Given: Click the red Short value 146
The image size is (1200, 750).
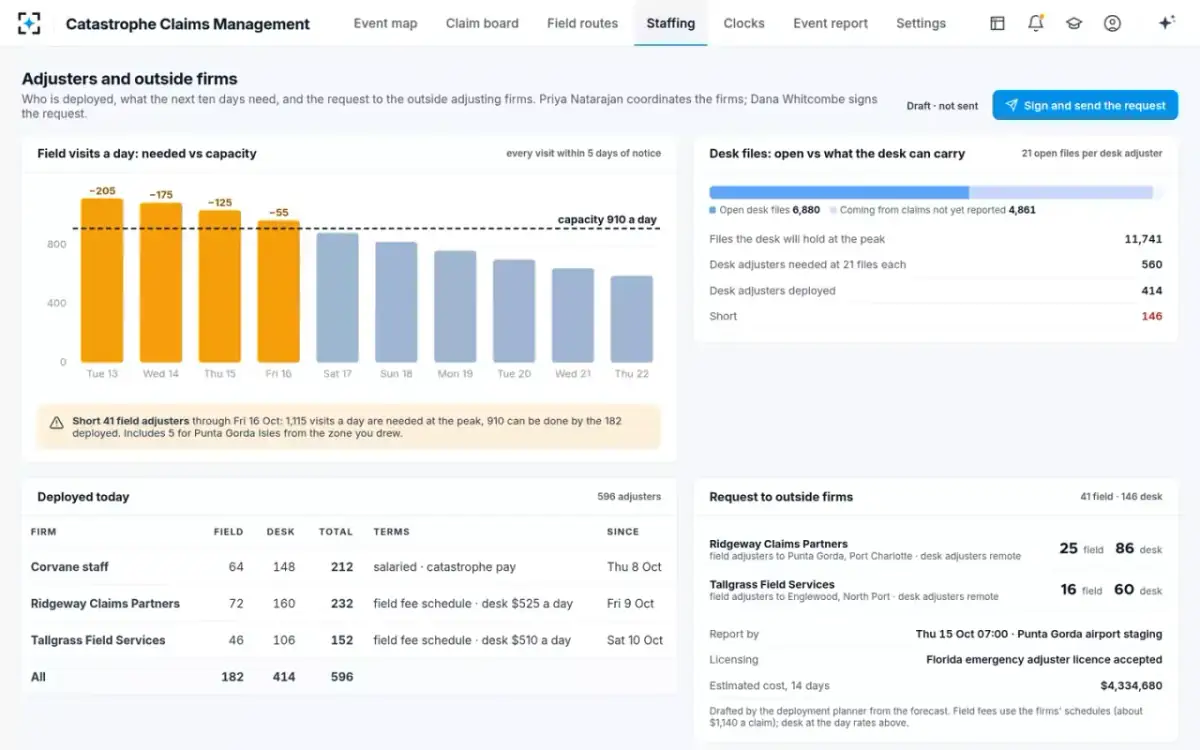Looking at the screenshot, I should tap(1152, 316).
